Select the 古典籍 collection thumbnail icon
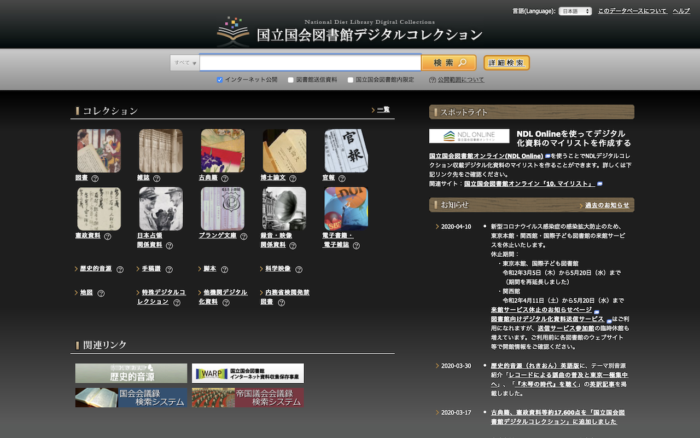700x438 pixels. click(222, 150)
